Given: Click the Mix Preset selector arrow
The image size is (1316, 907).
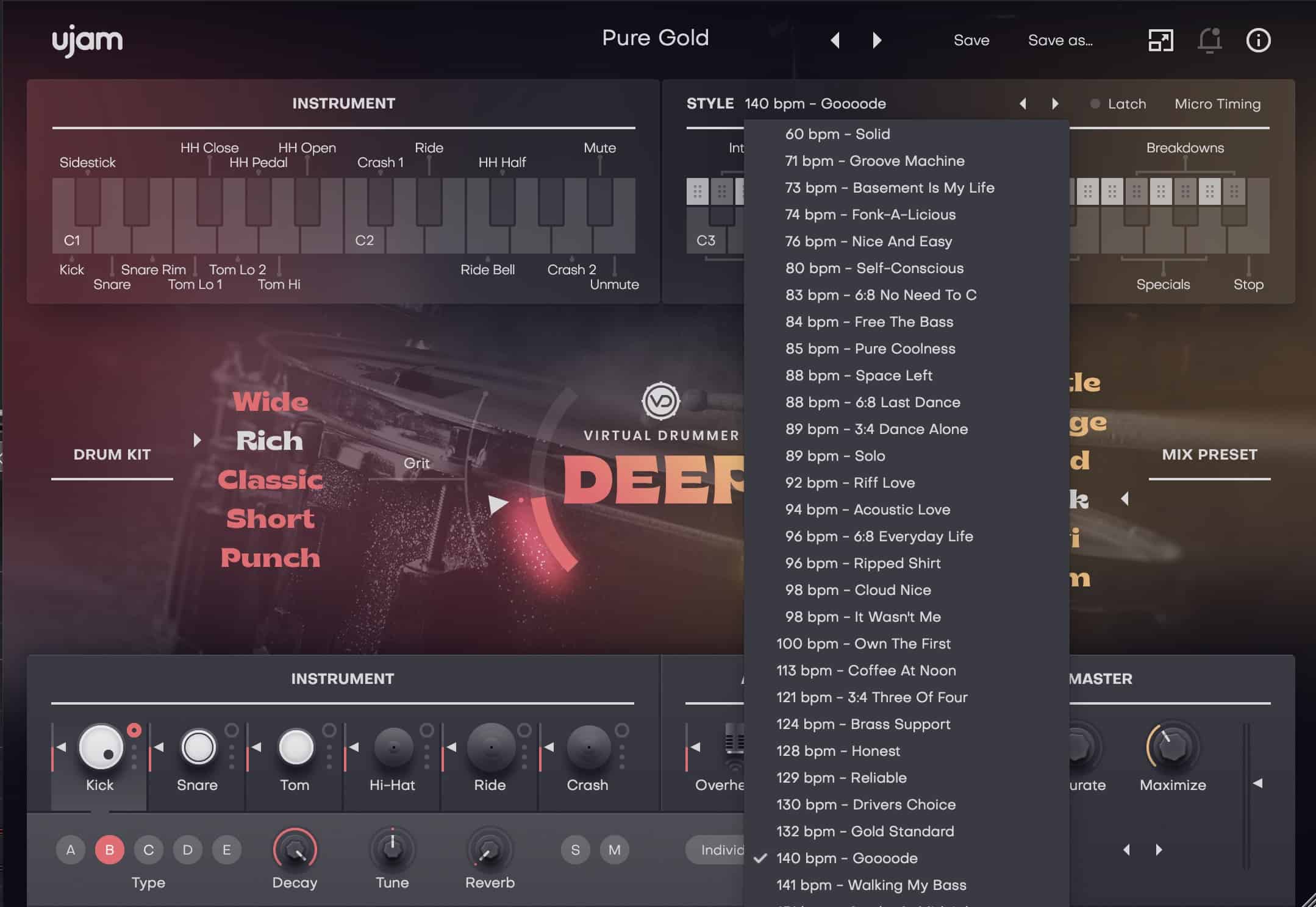Looking at the screenshot, I should click(x=1125, y=499).
